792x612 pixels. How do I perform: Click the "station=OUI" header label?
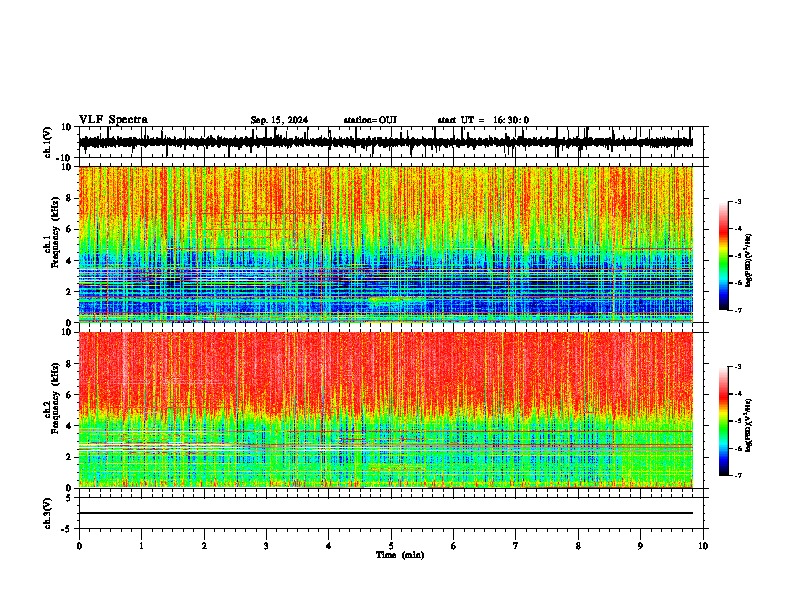pos(370,120)
